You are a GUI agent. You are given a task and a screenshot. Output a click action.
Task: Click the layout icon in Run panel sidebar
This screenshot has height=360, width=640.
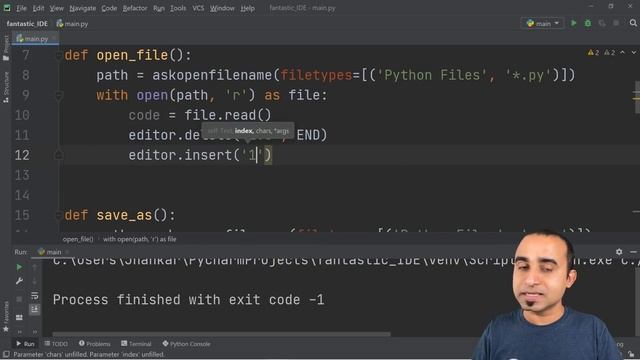click(19, 317)
